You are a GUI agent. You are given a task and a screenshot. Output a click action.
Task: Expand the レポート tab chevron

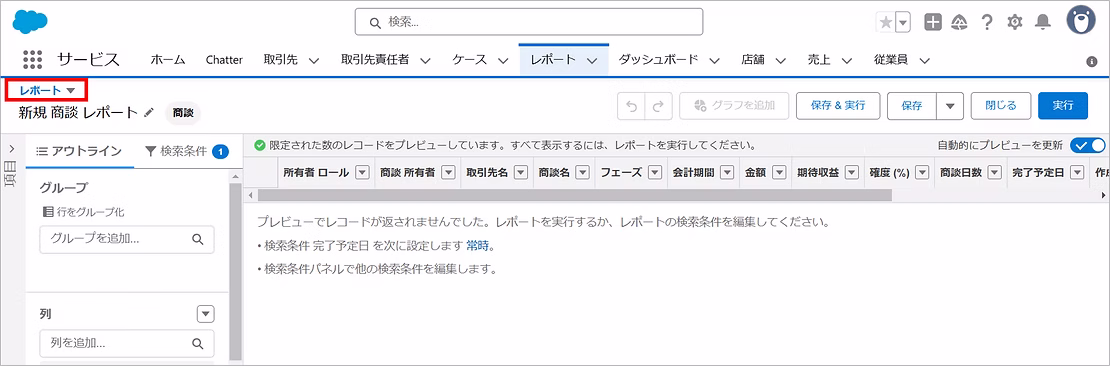point(593,61)
